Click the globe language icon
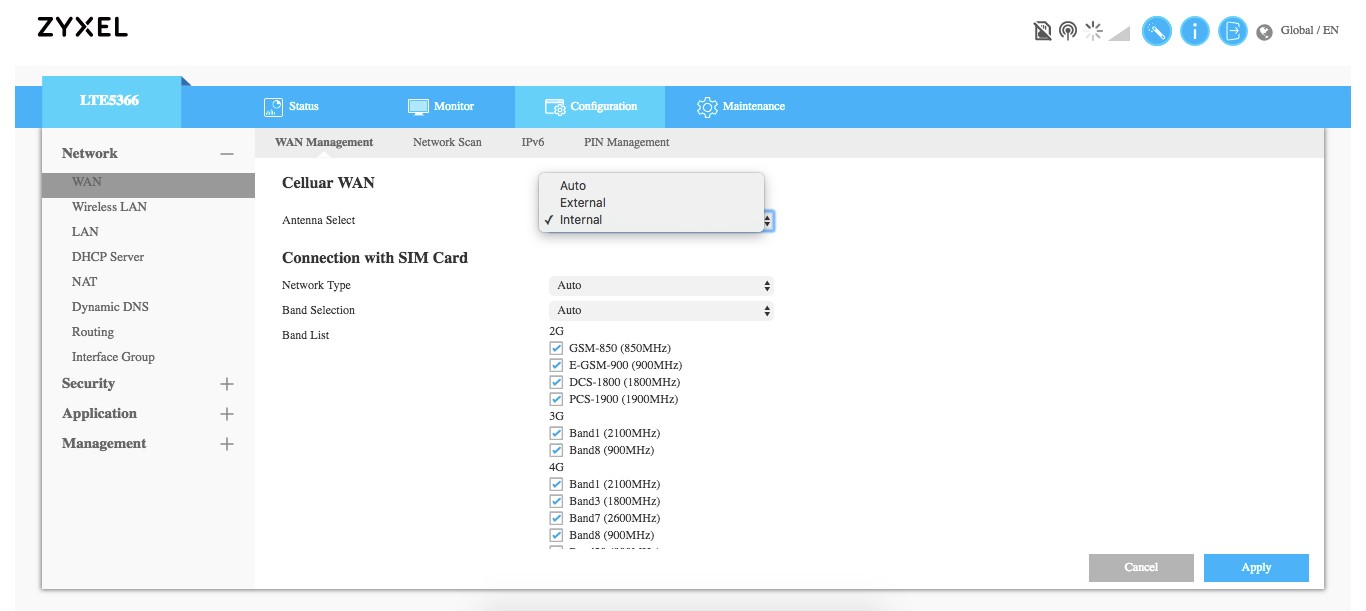Image resolution: width=1366 pixels, height=611 pixels. [1264, 32]
